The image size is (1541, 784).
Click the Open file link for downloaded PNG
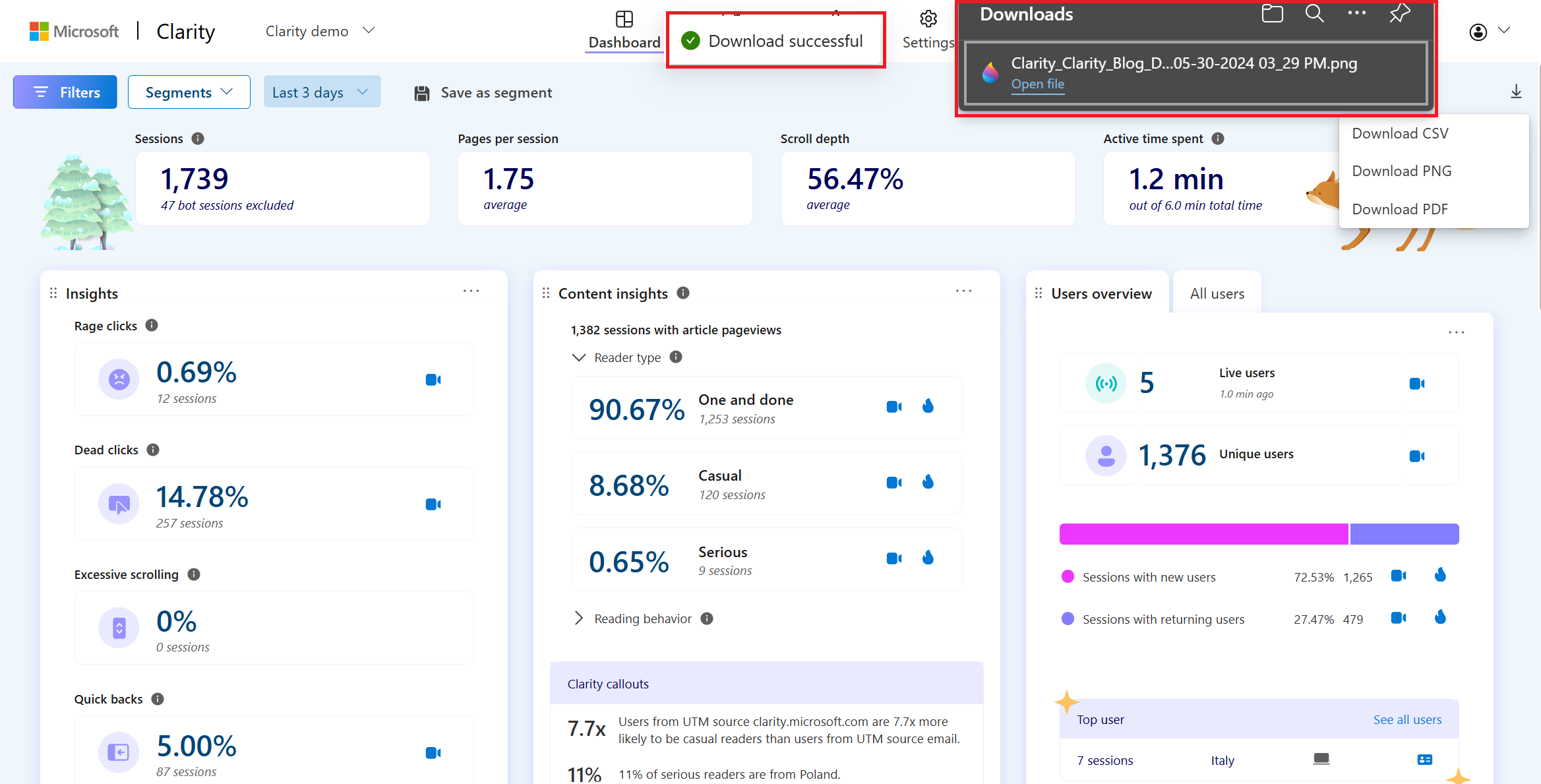1038,83
